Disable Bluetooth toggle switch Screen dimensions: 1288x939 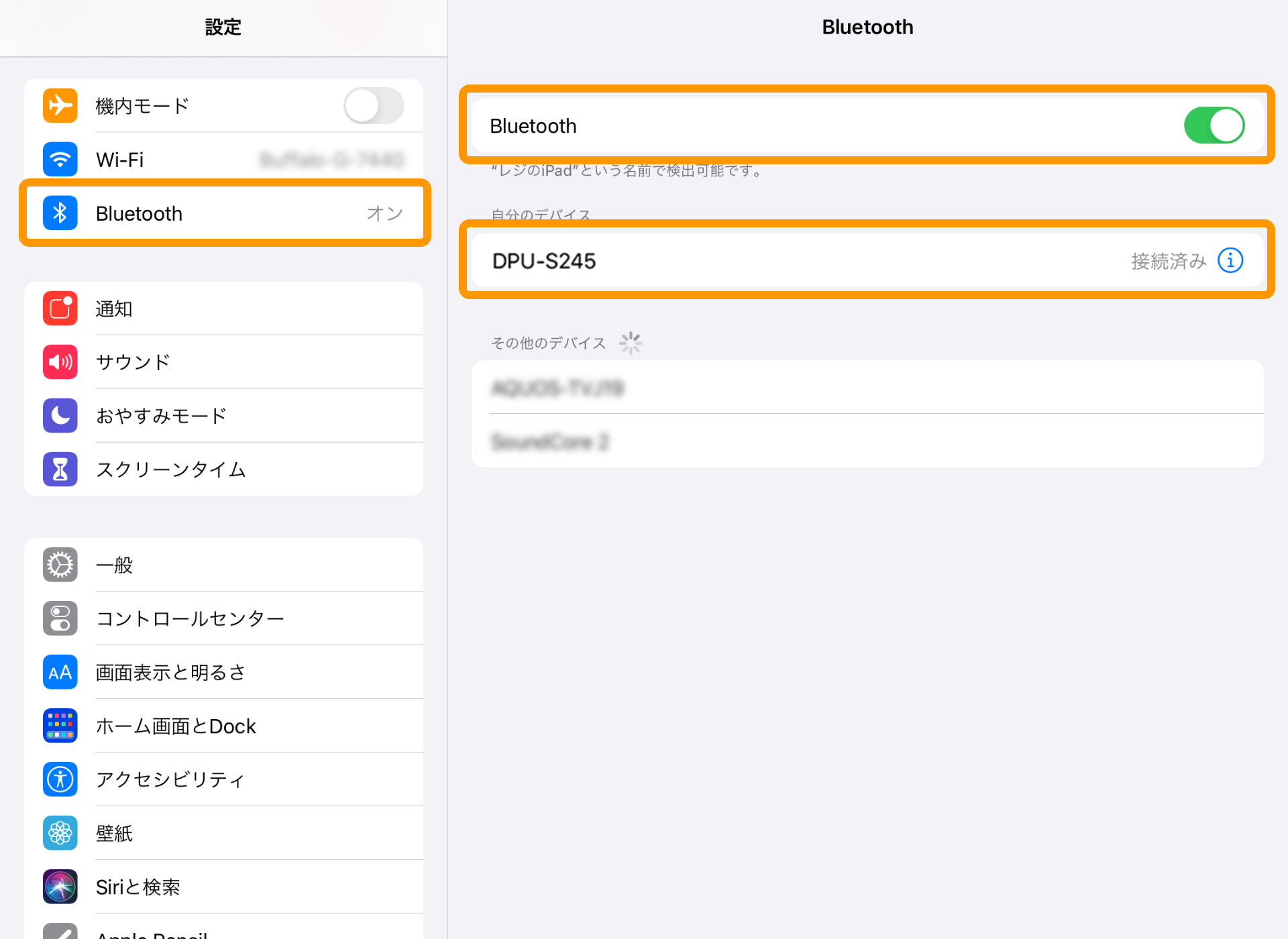click(1216, 124)
